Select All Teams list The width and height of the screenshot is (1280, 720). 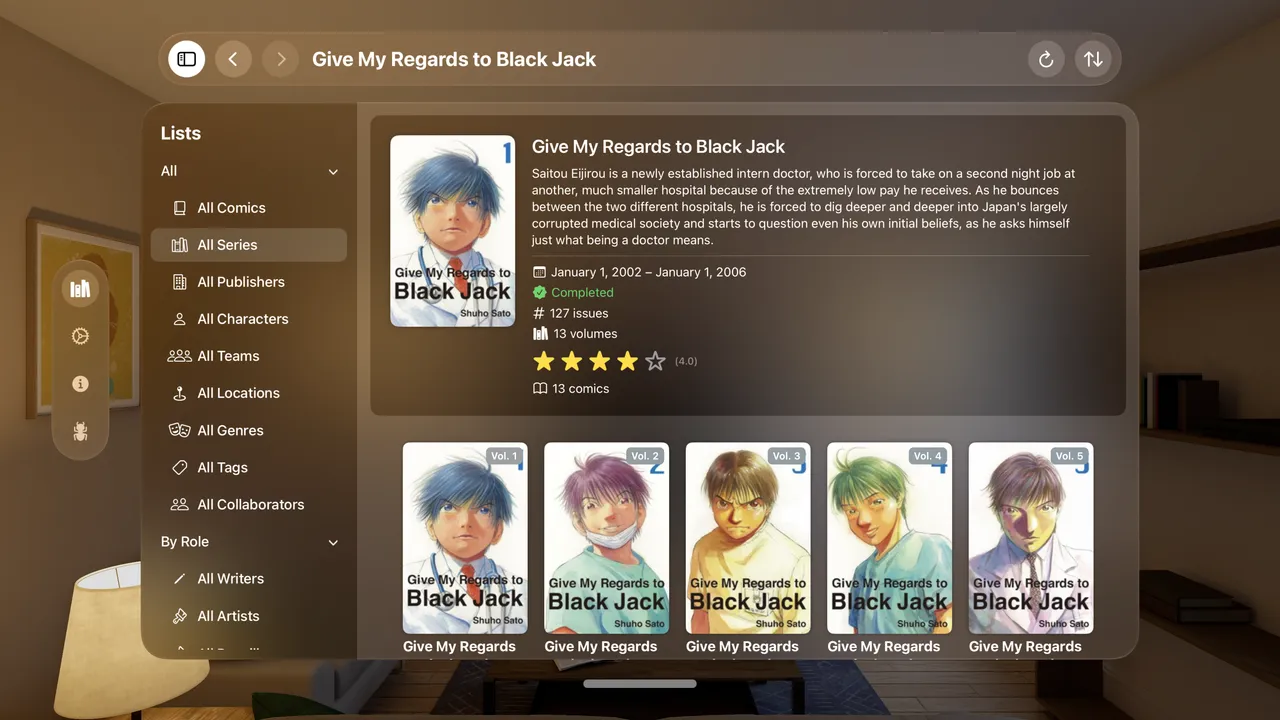click(x=249, y=356)
